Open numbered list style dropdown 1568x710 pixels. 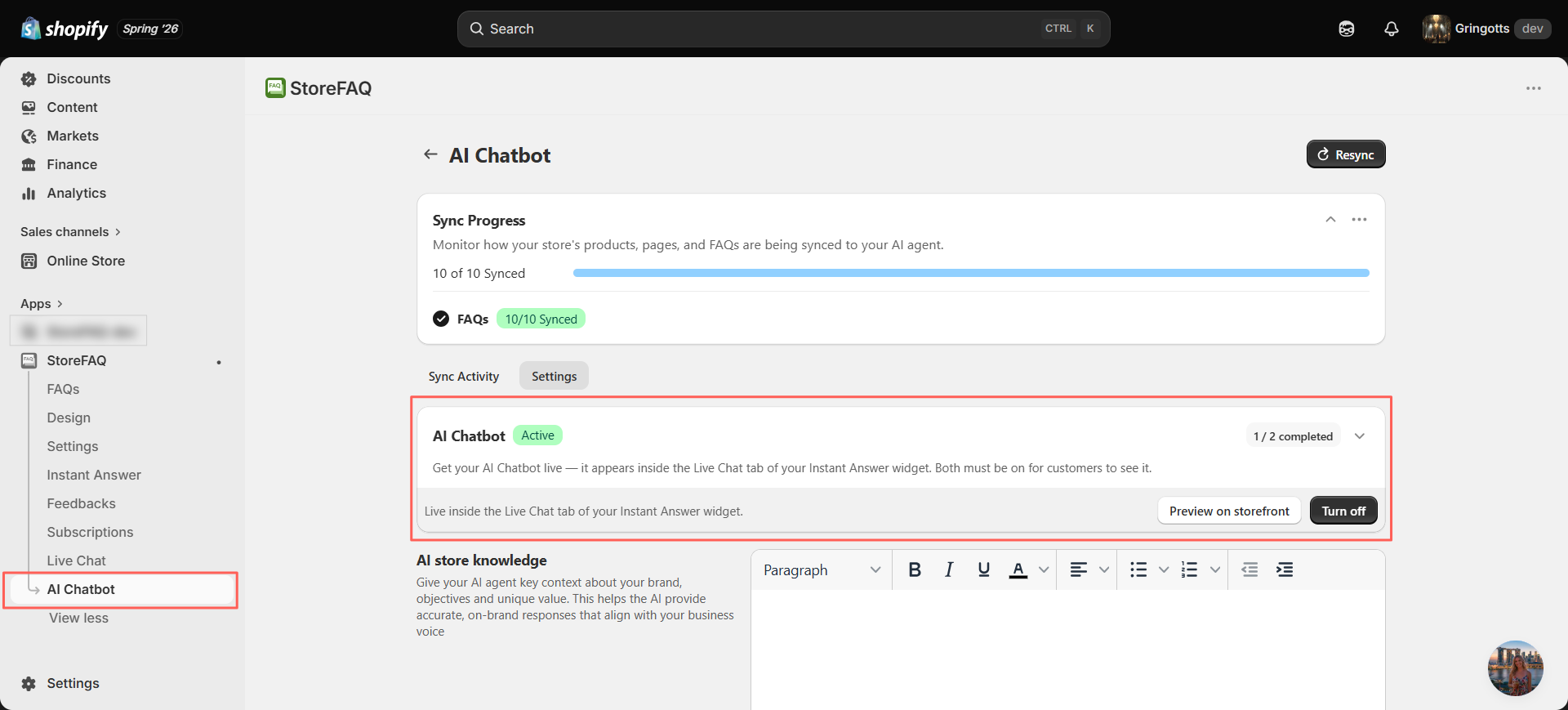point(1215,569)
